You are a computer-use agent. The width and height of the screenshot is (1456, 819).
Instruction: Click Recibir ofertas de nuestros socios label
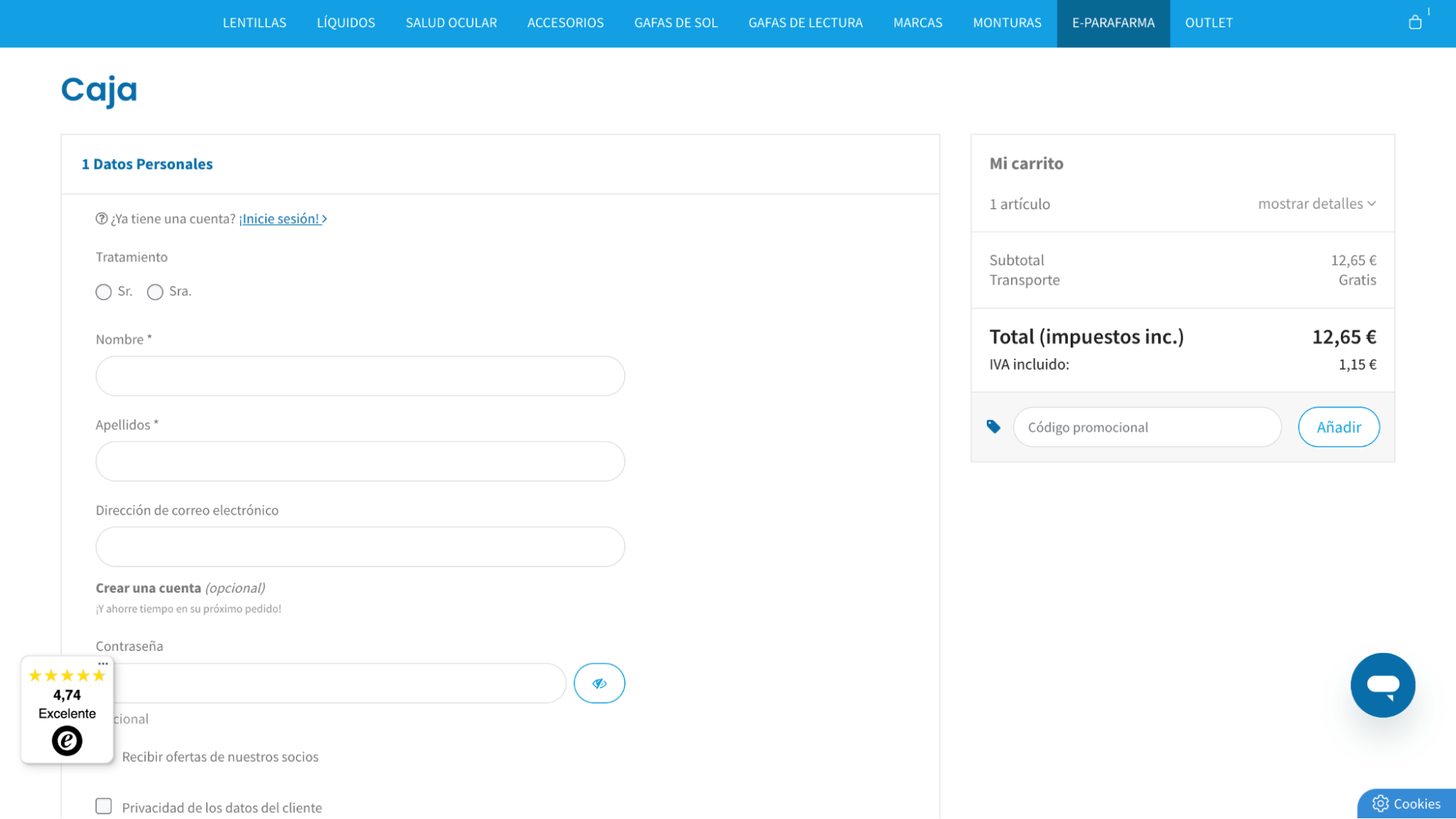coord(220,756)
